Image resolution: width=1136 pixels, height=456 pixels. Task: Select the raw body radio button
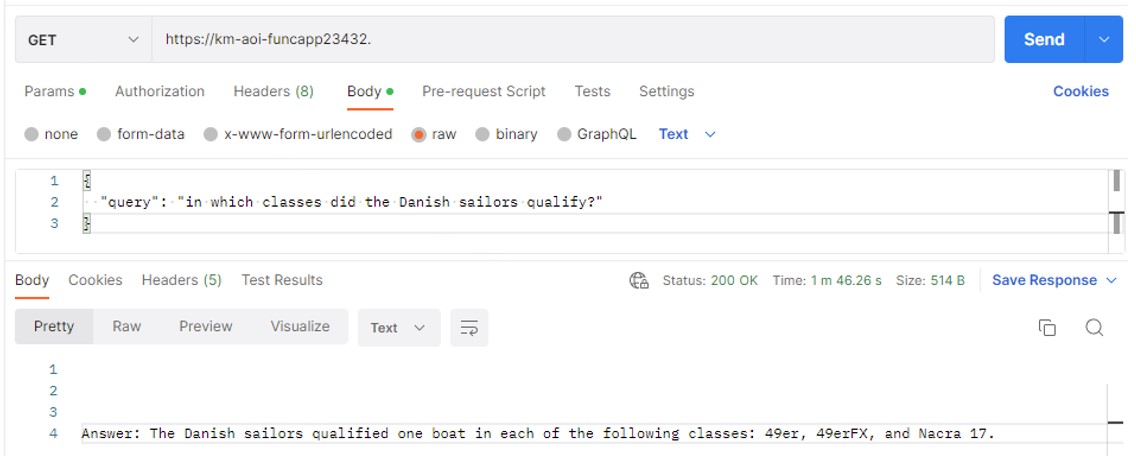[x=419, y=135]
